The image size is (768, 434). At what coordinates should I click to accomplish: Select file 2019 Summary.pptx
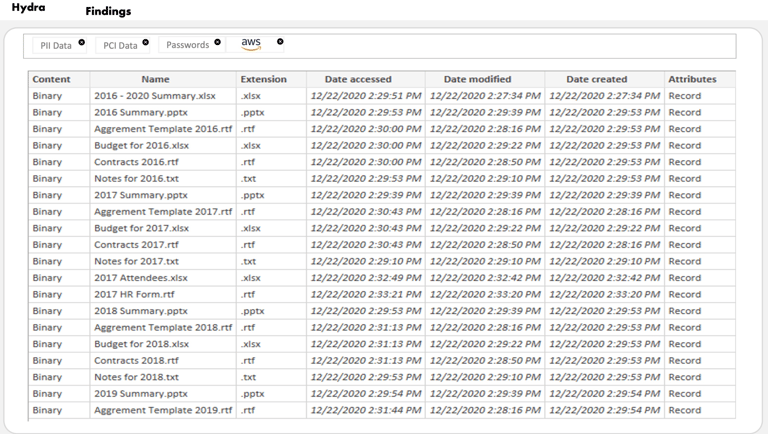[141, 394]
